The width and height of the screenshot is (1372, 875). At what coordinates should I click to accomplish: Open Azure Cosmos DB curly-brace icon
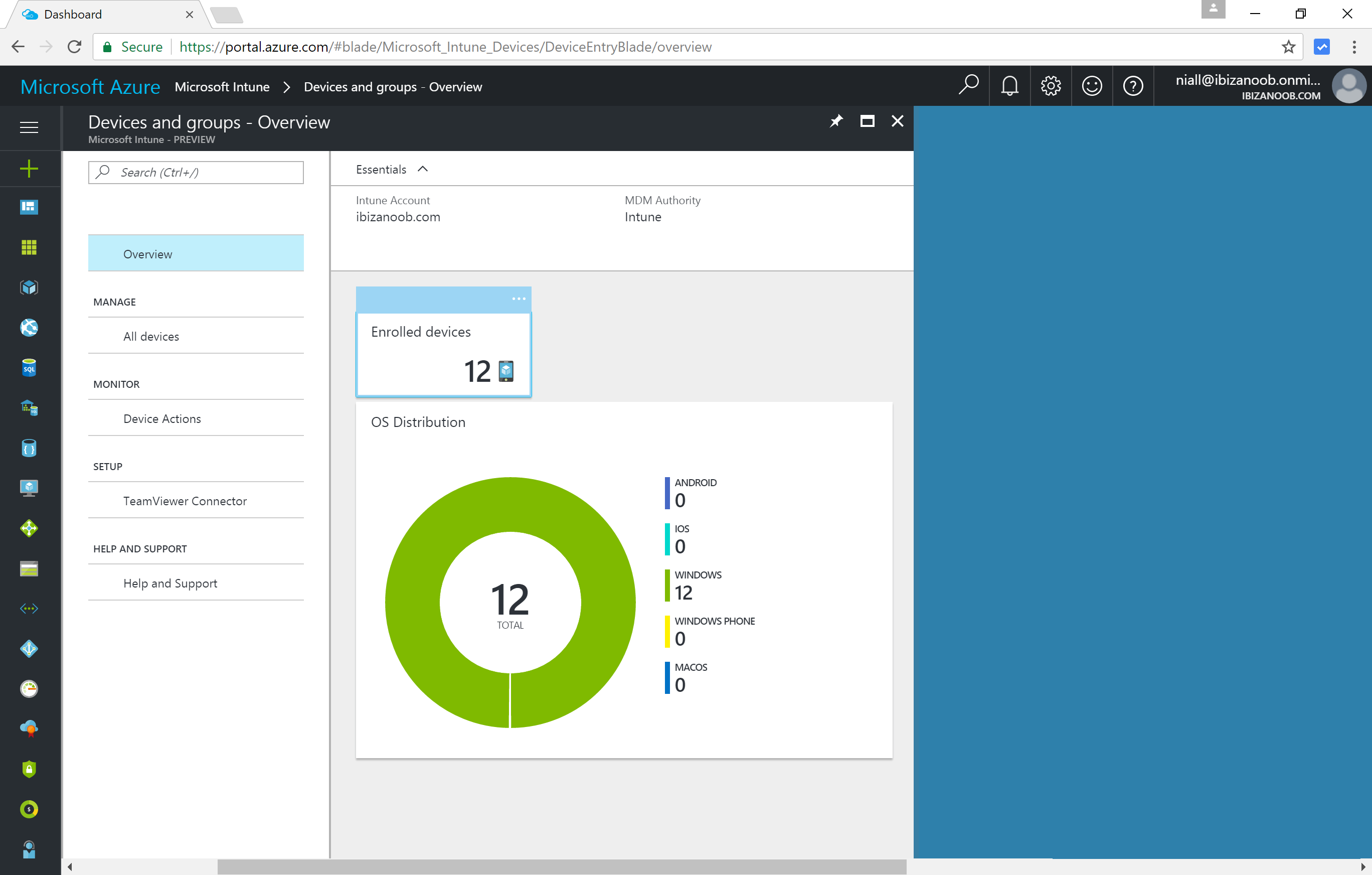[29, 449]
